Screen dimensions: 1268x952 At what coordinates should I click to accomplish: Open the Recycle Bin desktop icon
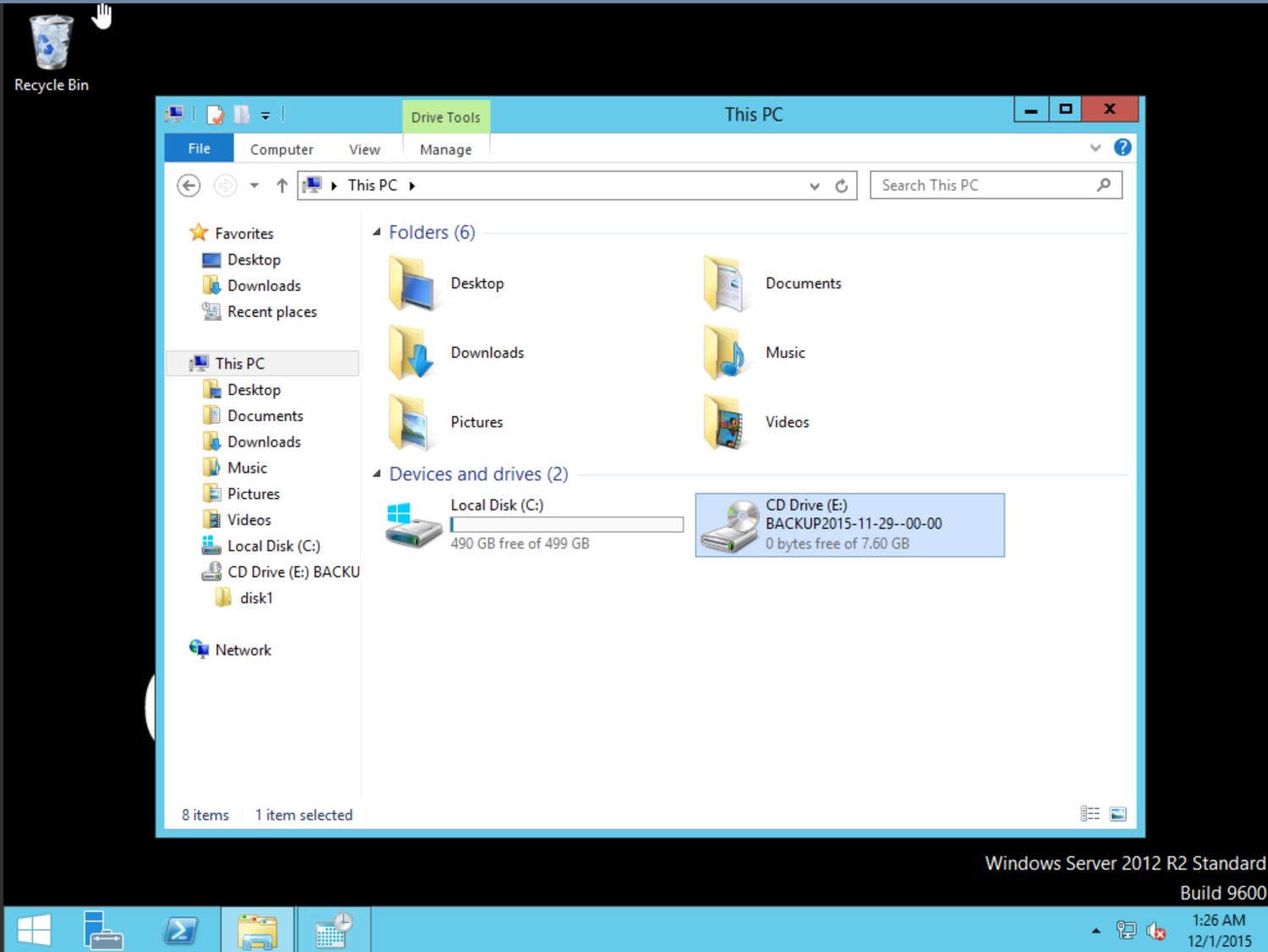click(51, 52)
